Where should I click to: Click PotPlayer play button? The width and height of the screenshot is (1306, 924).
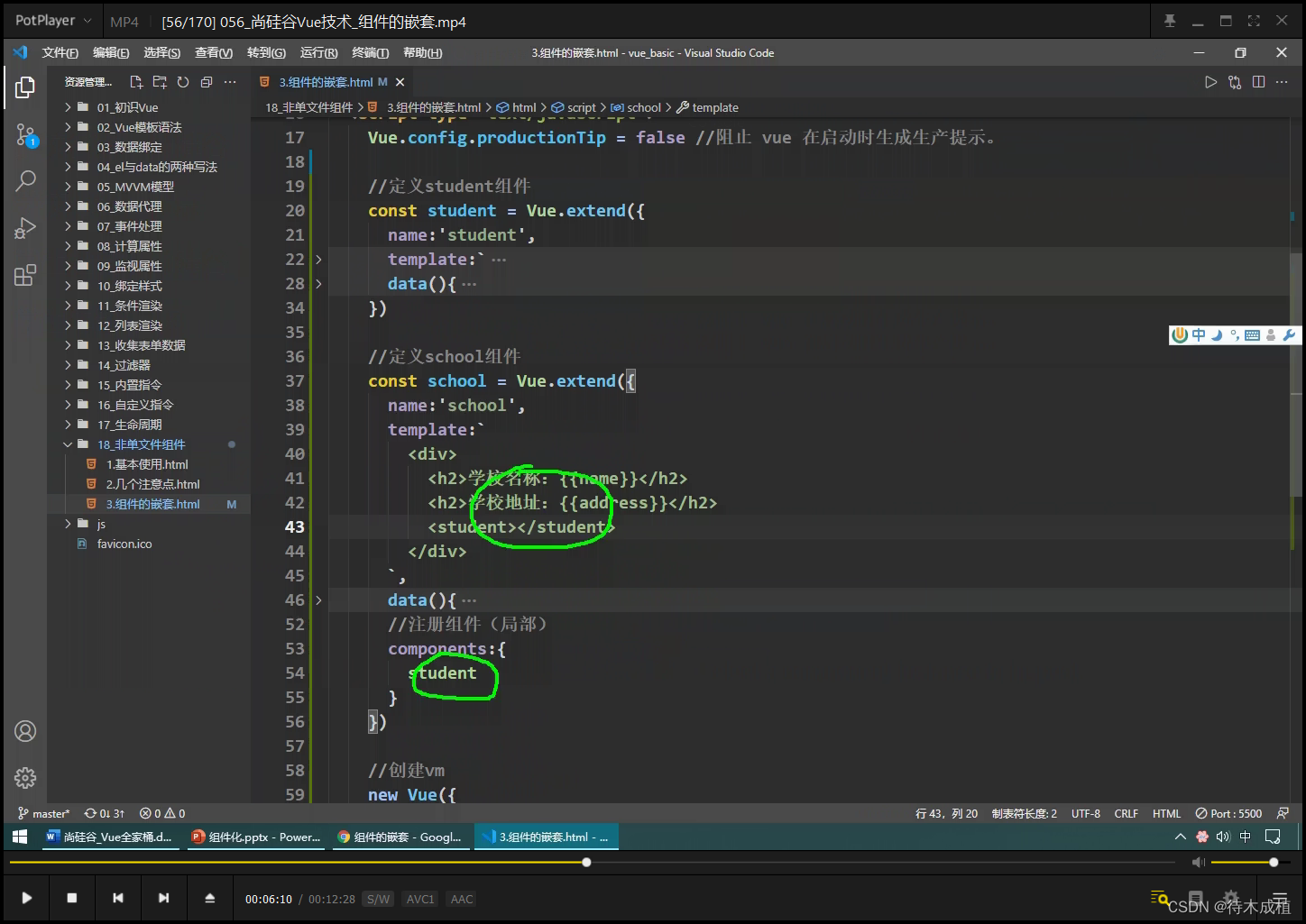[27, 898]
